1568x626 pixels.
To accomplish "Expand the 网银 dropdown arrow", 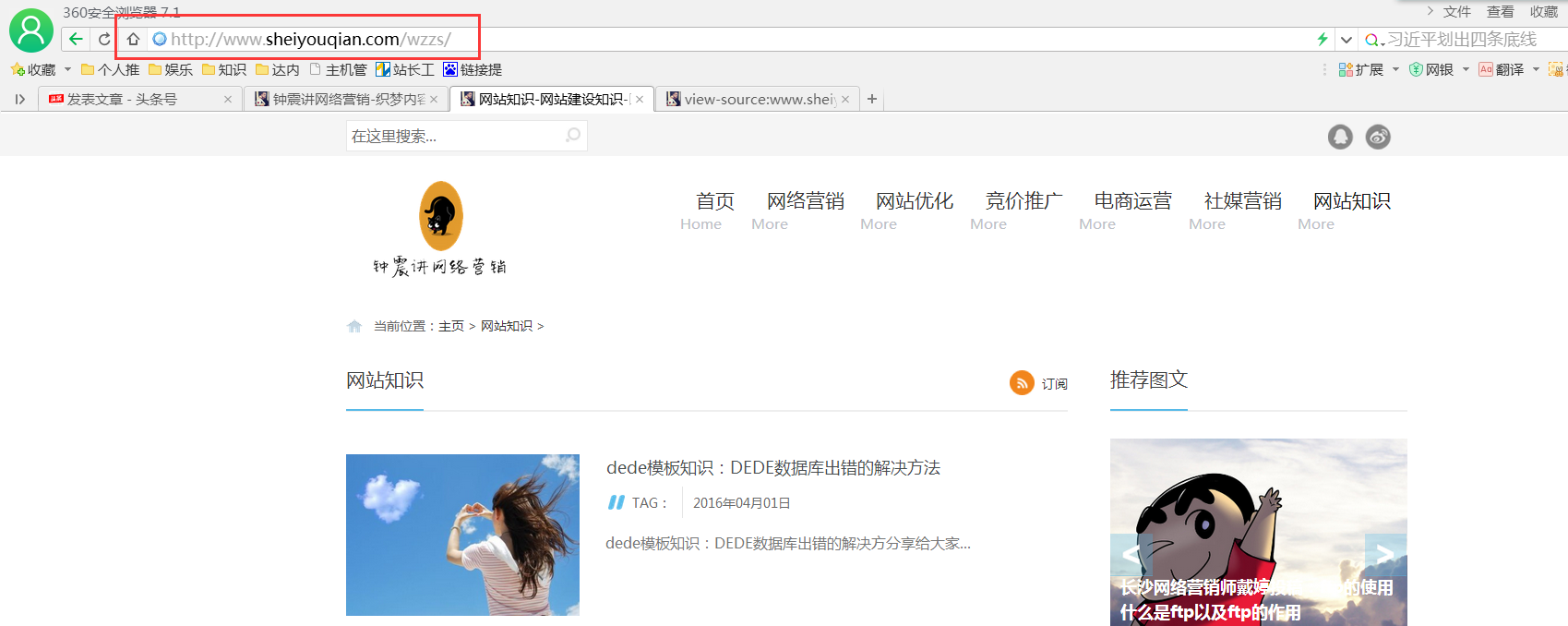I will tap(1466, 69).
